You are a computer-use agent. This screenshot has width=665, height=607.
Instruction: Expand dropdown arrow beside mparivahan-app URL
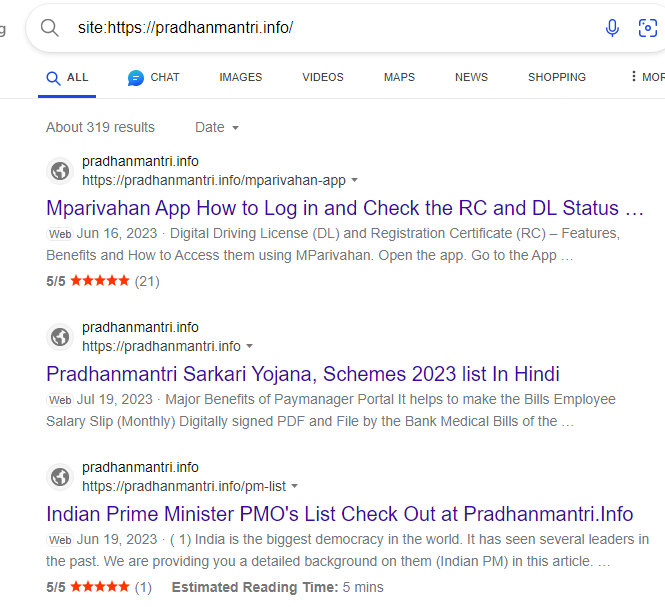(355, 181)
